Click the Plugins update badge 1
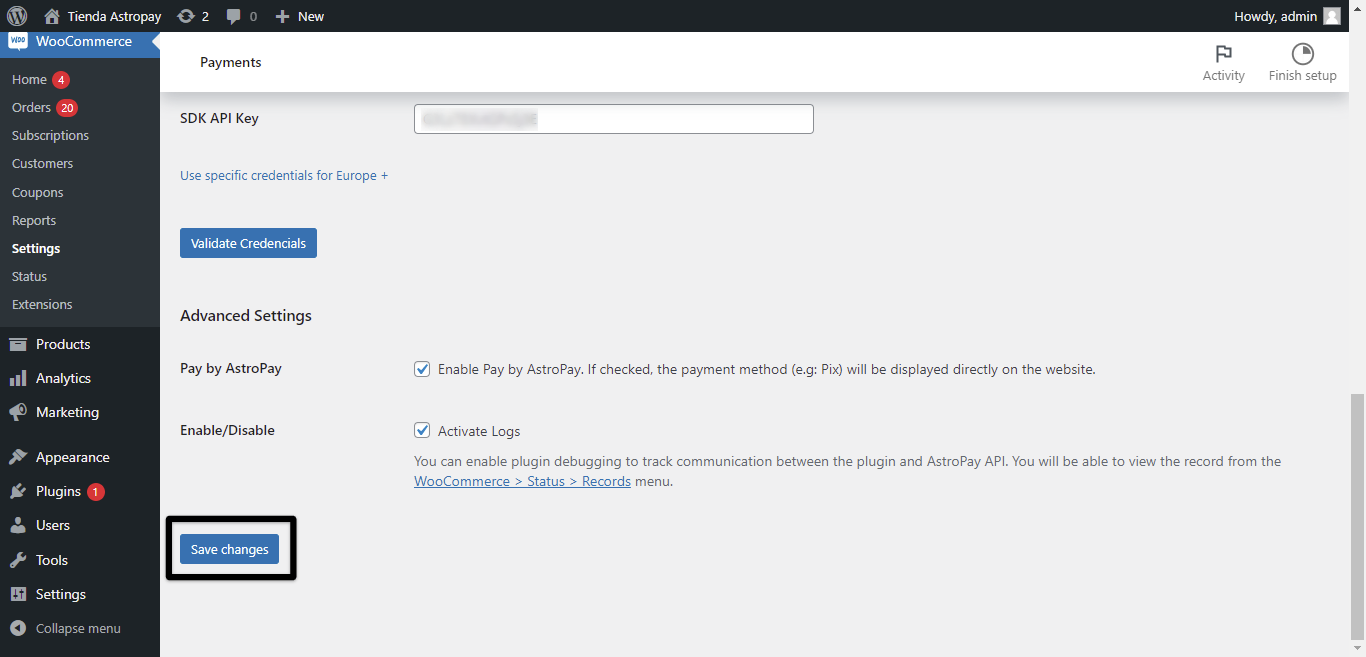The height and width of the screenshot is (657, 1366). [96, 491]
